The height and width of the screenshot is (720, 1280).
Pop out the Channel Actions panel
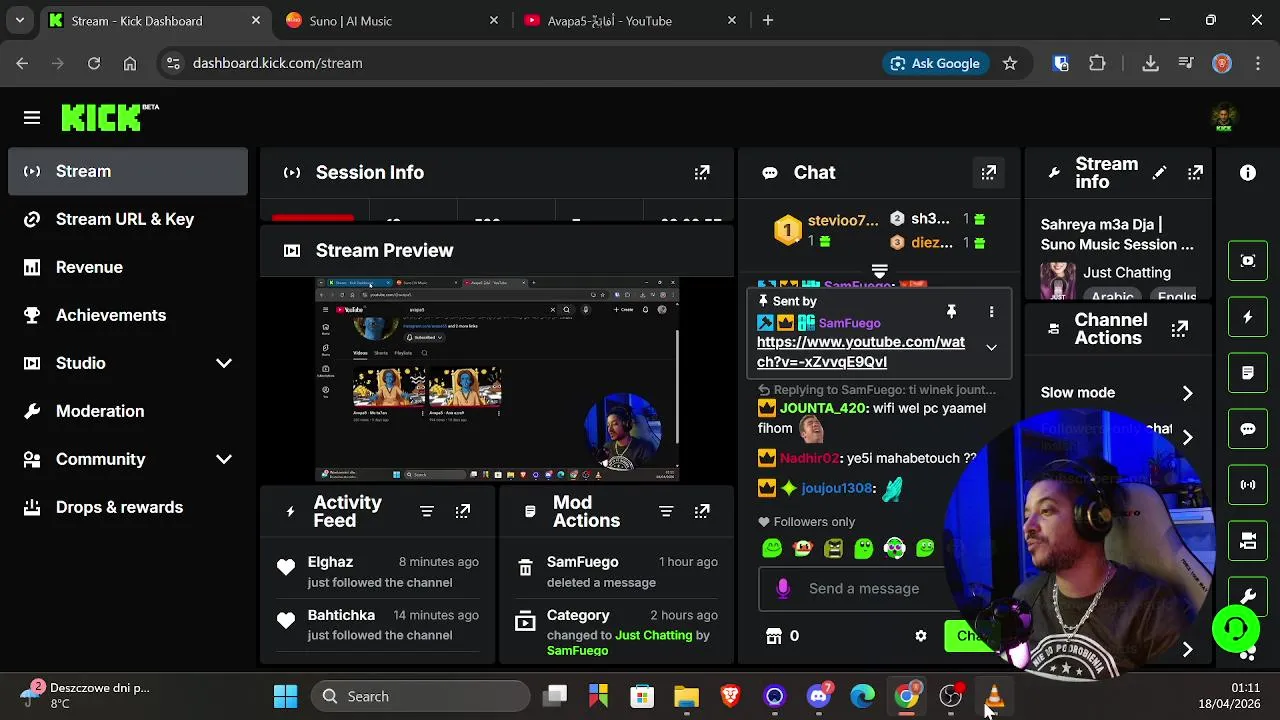(x=1180, y=329)
